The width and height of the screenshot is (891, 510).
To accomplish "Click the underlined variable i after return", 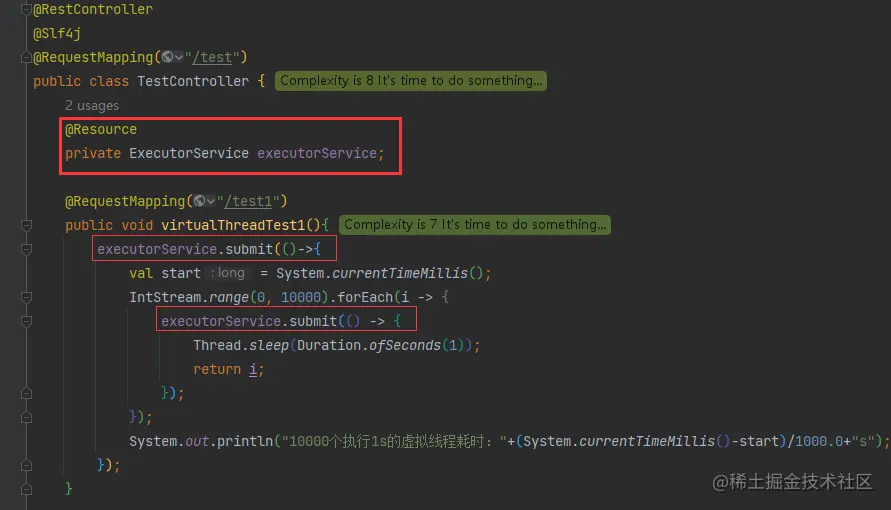I will pos(253,370).
